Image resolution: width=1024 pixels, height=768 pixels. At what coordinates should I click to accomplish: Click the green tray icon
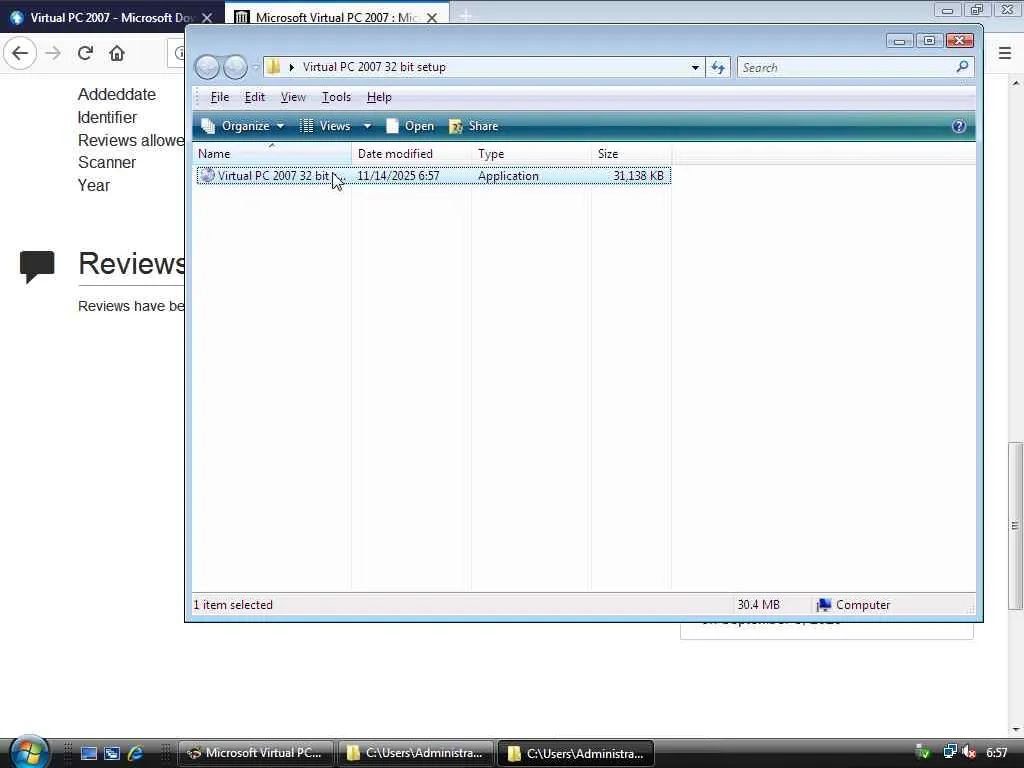point(923,752)
